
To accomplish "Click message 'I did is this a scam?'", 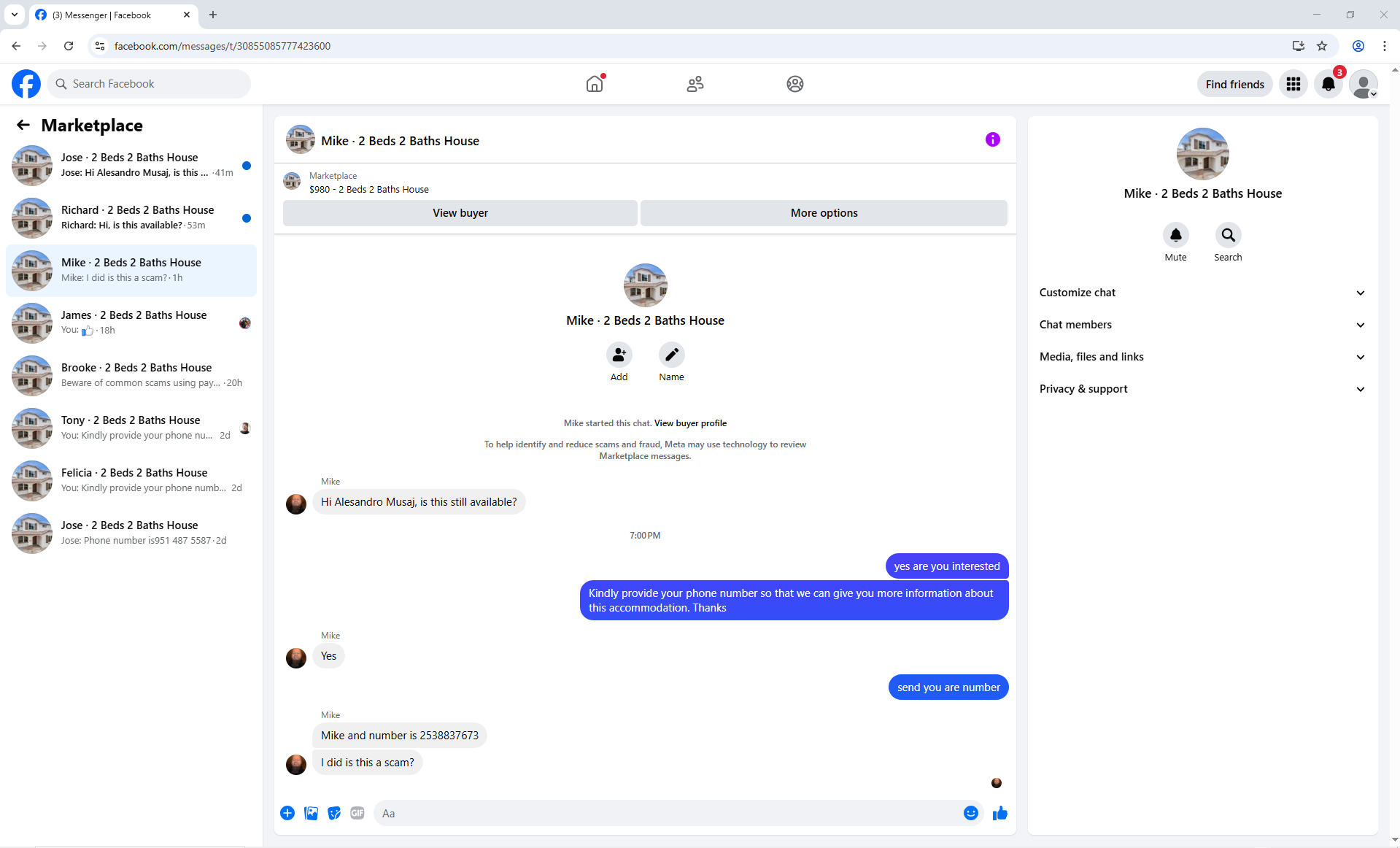I will 368,763.
